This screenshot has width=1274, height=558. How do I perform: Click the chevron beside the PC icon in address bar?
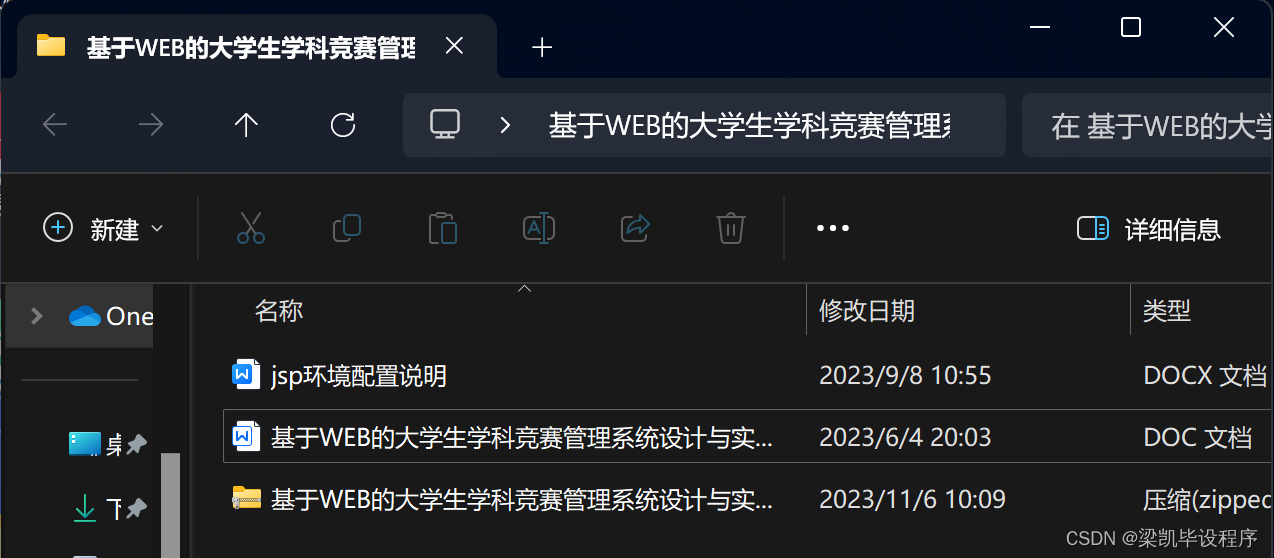tap(505, 125)
